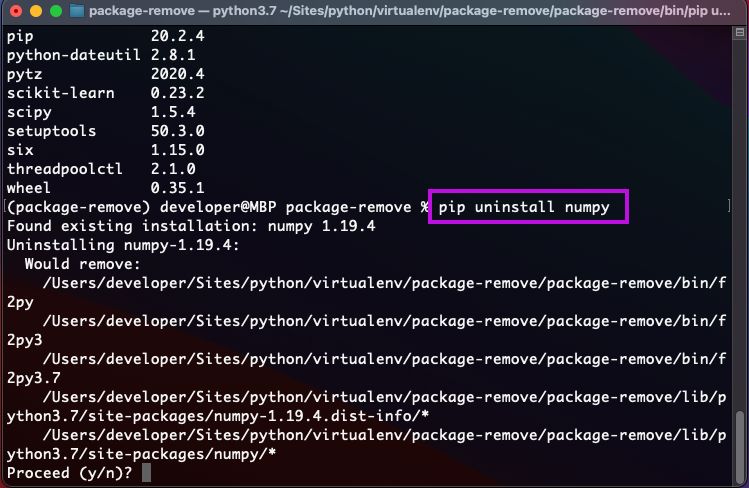Click the 'ython3.7/site-packages/numpy/*' path line
749x488 pixels.
(x=141, y=454)
